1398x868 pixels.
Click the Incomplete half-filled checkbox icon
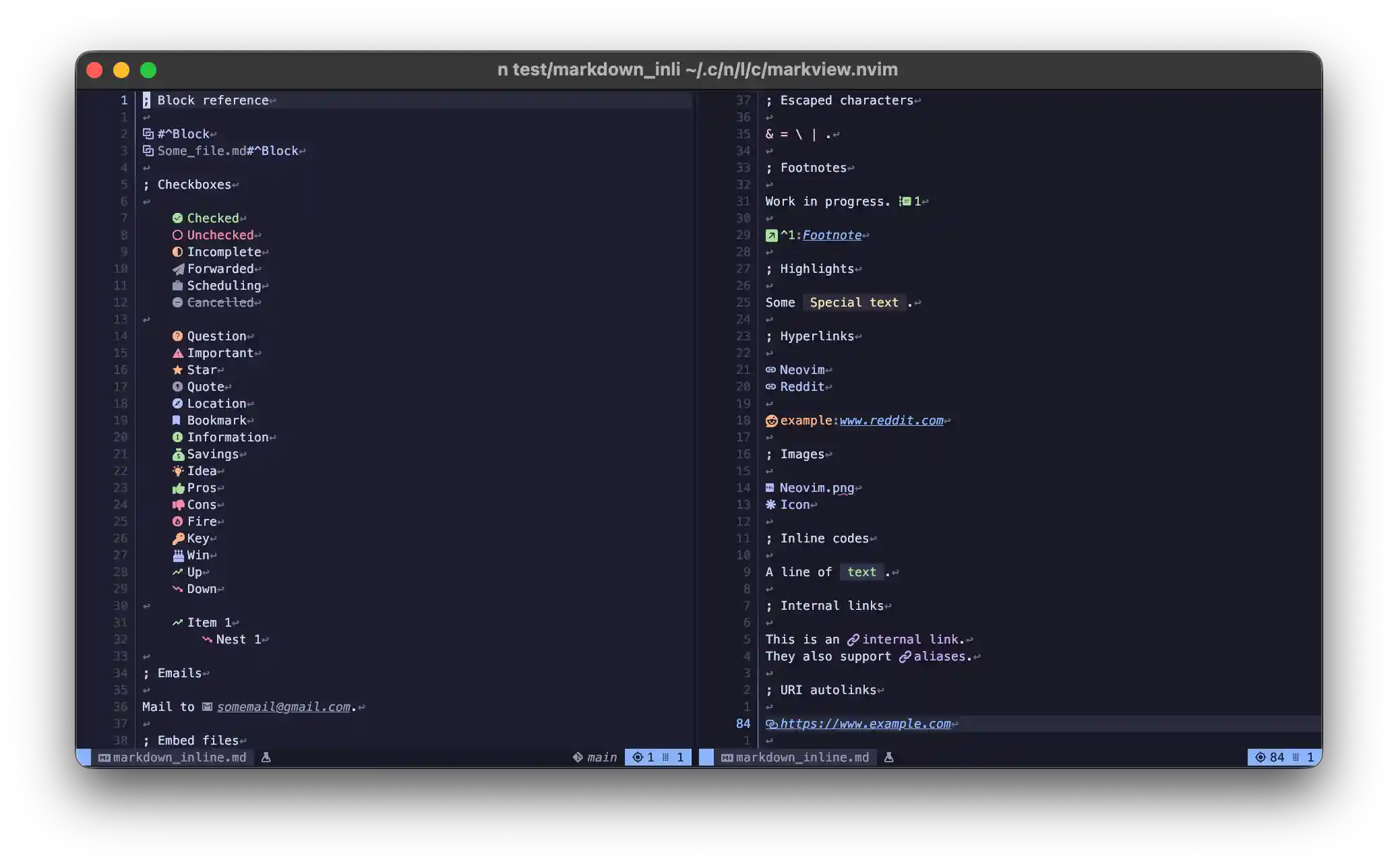pos(177,252)
